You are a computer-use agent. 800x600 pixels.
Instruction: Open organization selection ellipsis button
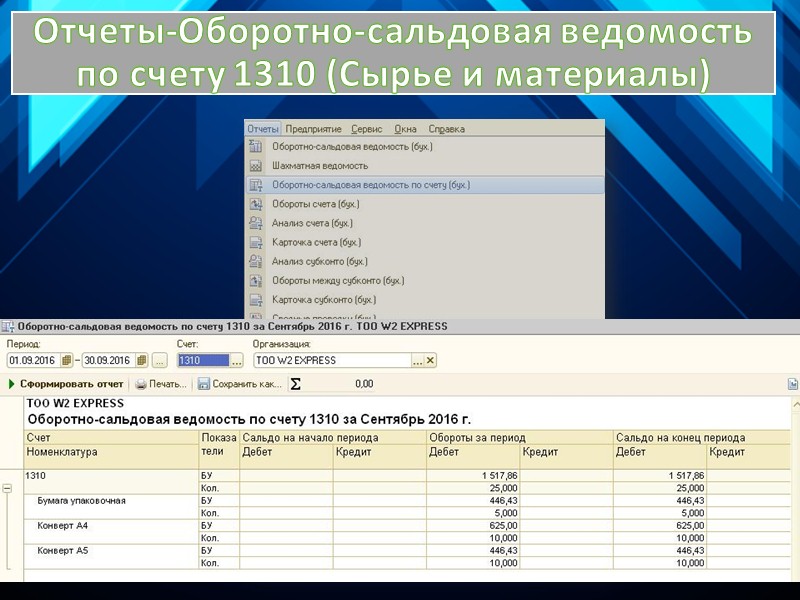pos(418,361)
